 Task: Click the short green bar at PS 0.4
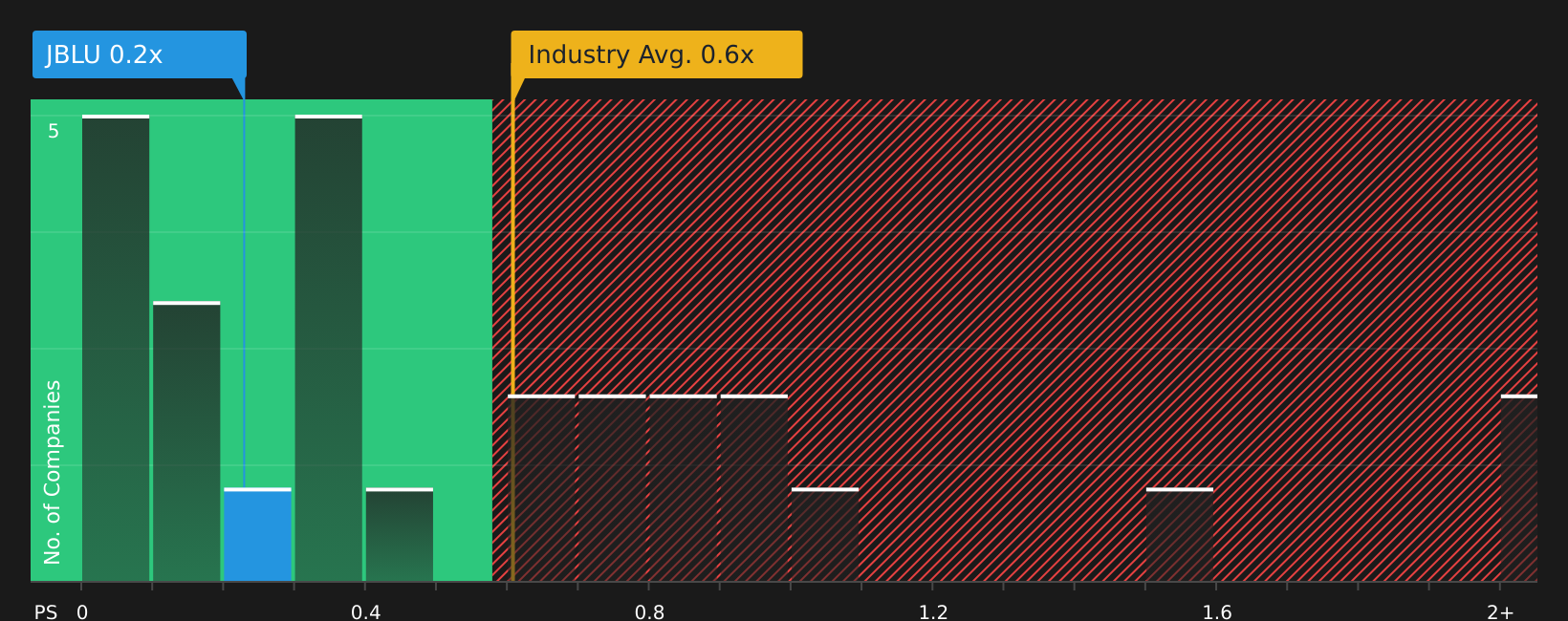400,535
